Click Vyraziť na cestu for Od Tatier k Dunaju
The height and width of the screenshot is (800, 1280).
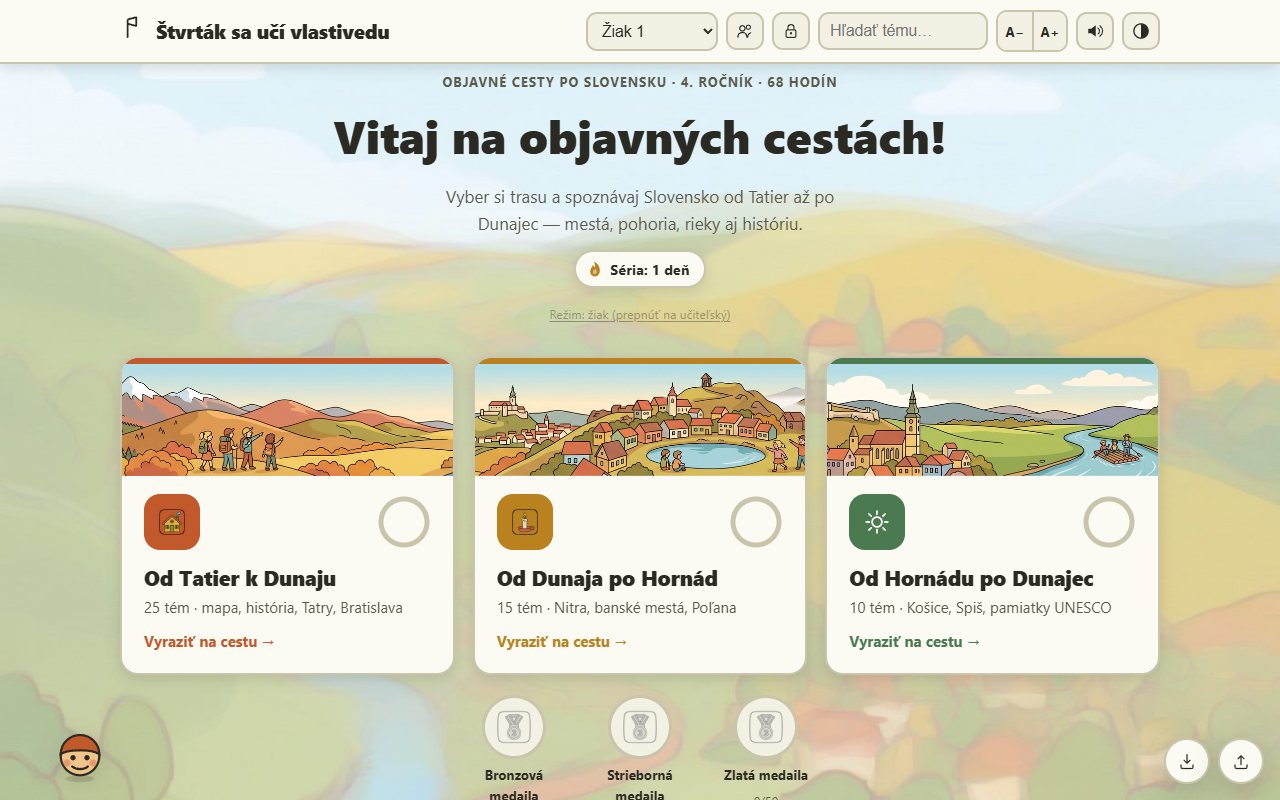tap(210, 642)
